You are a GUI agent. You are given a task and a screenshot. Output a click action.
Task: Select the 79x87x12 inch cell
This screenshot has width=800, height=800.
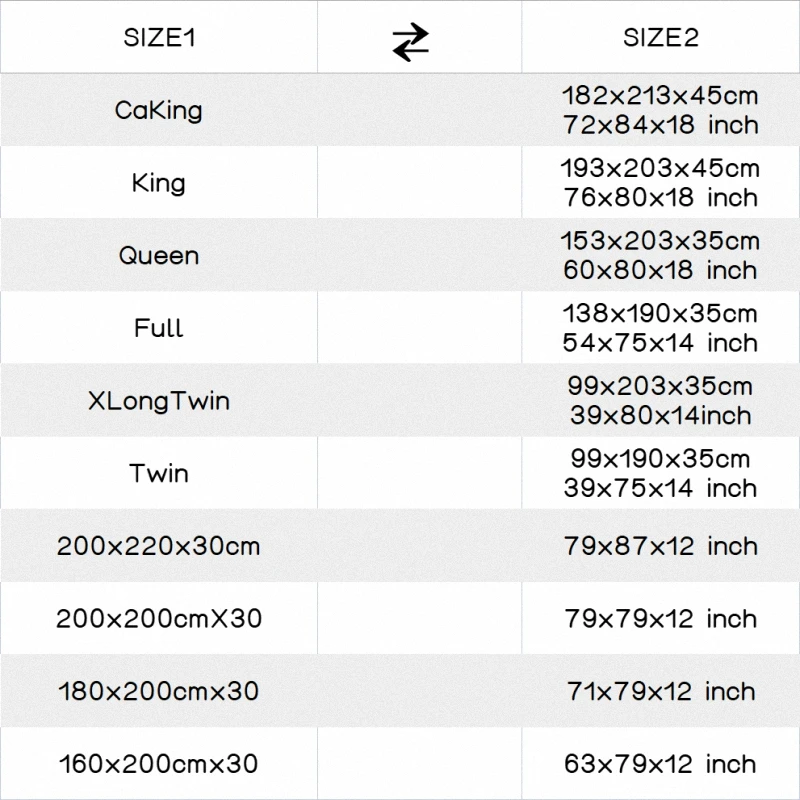pyautogui.click(x=660, y=546)
